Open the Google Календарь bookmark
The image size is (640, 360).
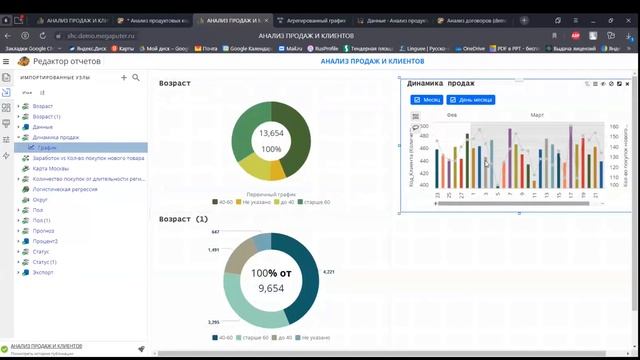(x=247, y=49)
